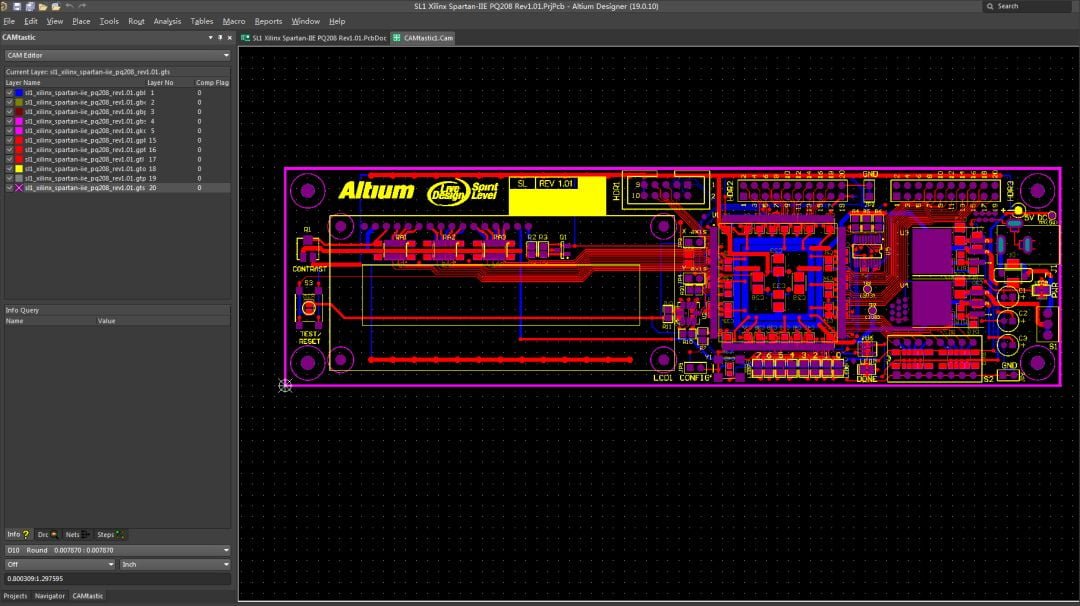Click blue color swatch of layer 1
The width and height of the screenshot is (1080, 606).
click(19, 92)
